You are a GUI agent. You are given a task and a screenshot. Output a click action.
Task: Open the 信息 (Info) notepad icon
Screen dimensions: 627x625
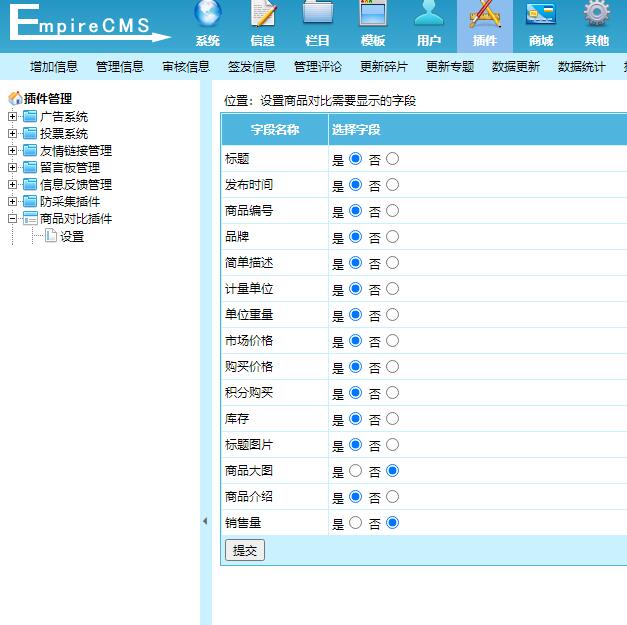263,14
